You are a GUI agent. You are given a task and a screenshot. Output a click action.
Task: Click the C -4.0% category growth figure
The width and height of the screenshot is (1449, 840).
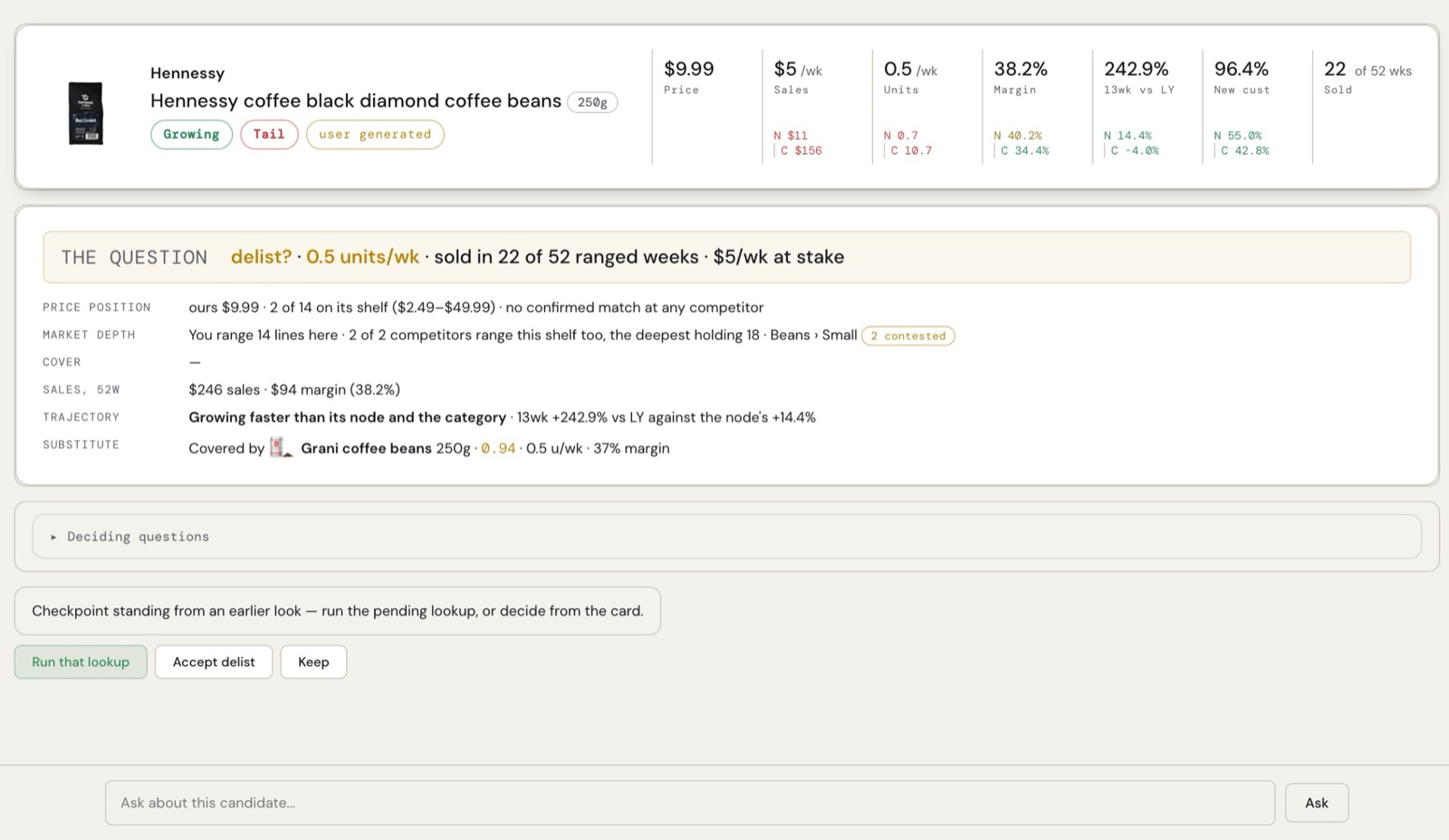tap(1135, 150)
